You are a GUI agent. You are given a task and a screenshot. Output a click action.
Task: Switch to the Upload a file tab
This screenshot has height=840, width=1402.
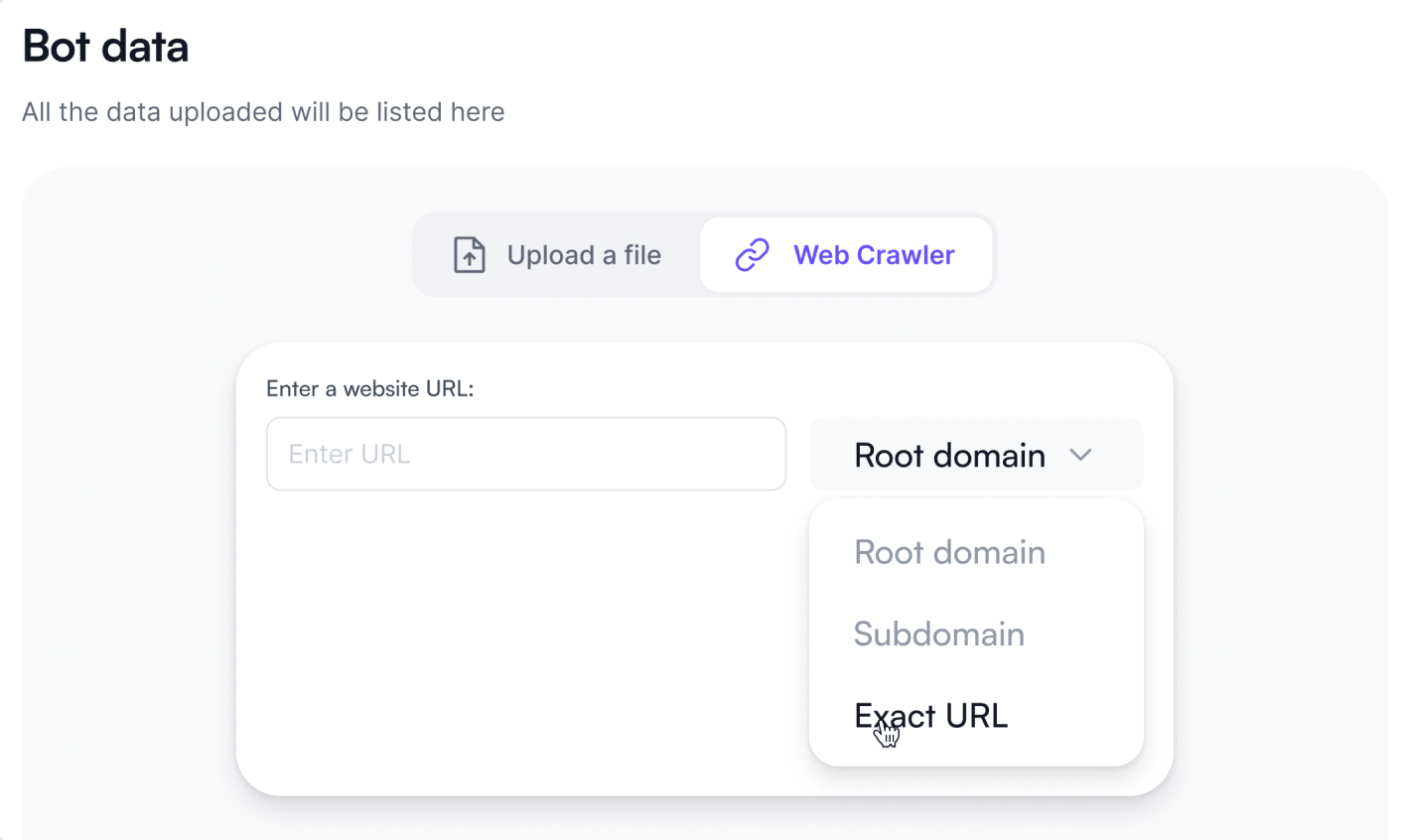[x=557, y=255]
